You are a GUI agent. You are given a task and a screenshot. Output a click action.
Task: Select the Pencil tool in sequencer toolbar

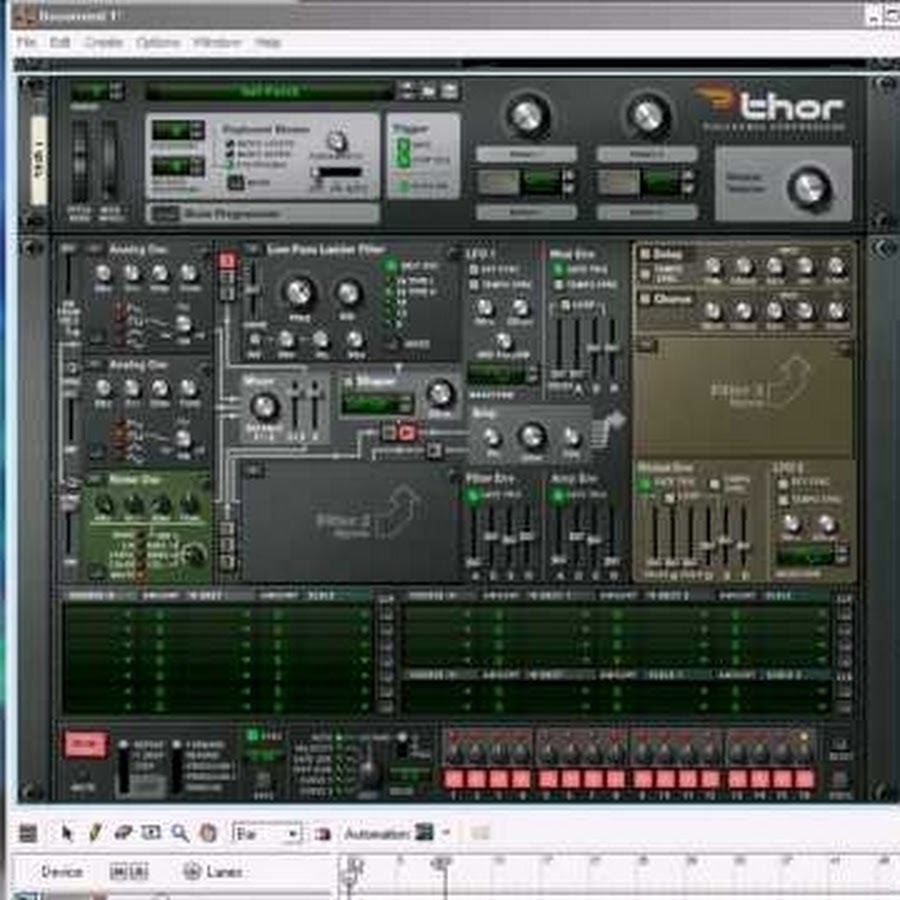(96, 833)
